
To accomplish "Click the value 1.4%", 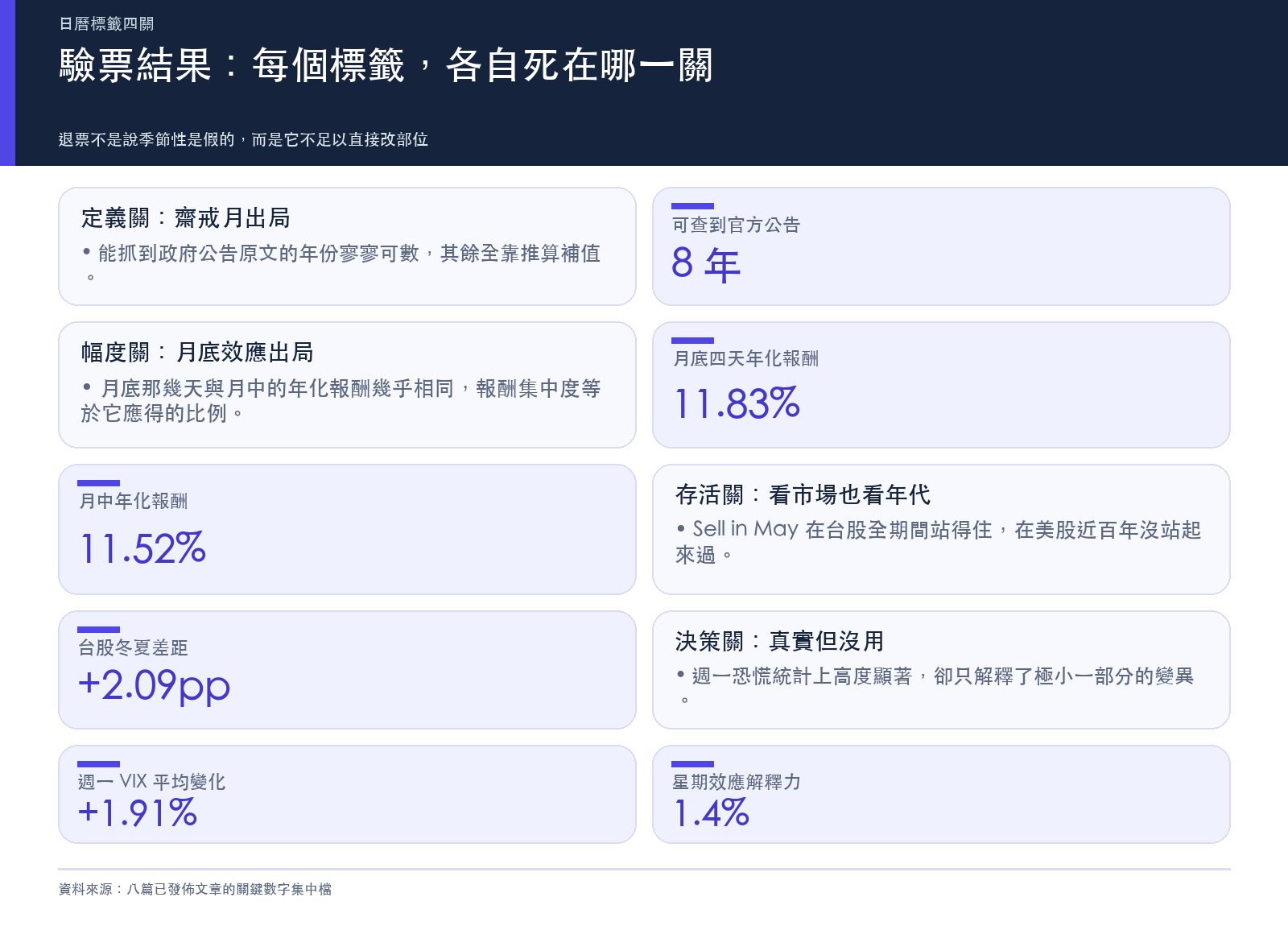I will pos(711,812).
